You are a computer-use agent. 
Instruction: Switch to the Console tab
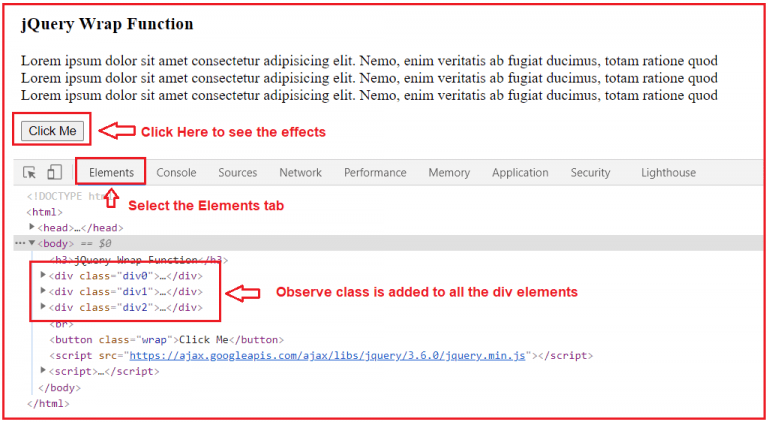tap(176, 172)
